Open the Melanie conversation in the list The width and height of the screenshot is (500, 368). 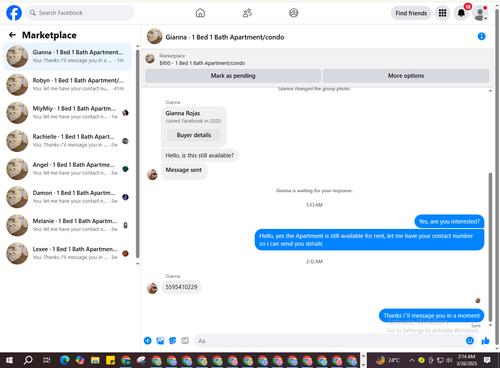tap(67, 225)
